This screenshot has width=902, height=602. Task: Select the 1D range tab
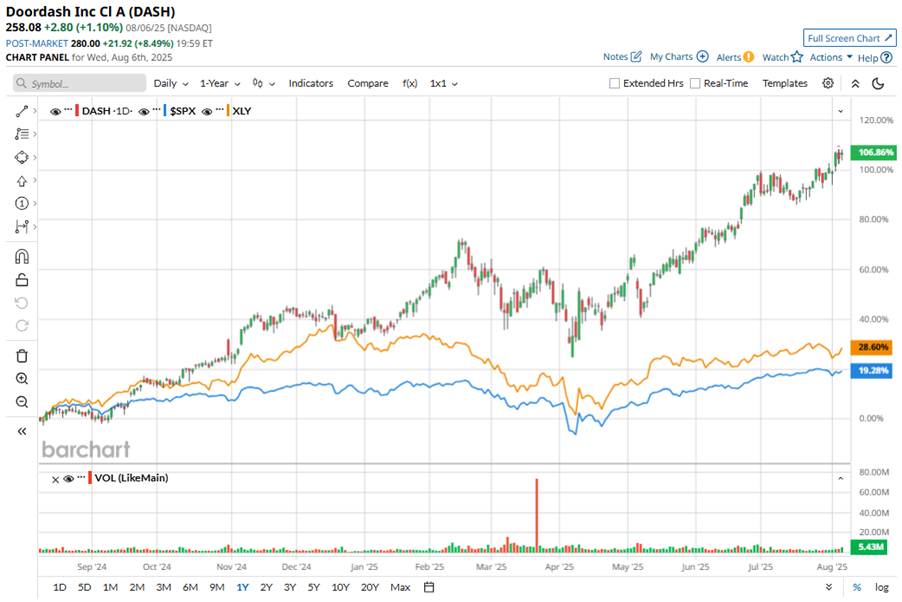coord(59,587)
